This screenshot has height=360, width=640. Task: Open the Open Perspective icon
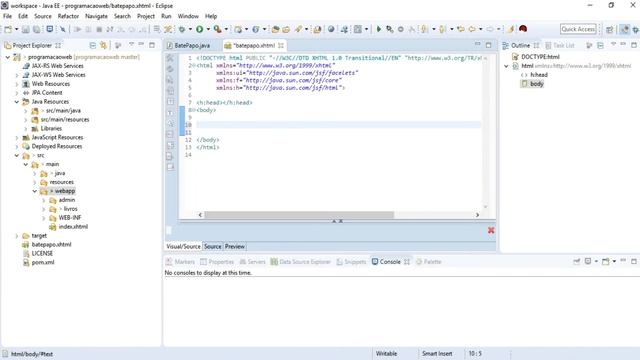[x=610, y=29]
